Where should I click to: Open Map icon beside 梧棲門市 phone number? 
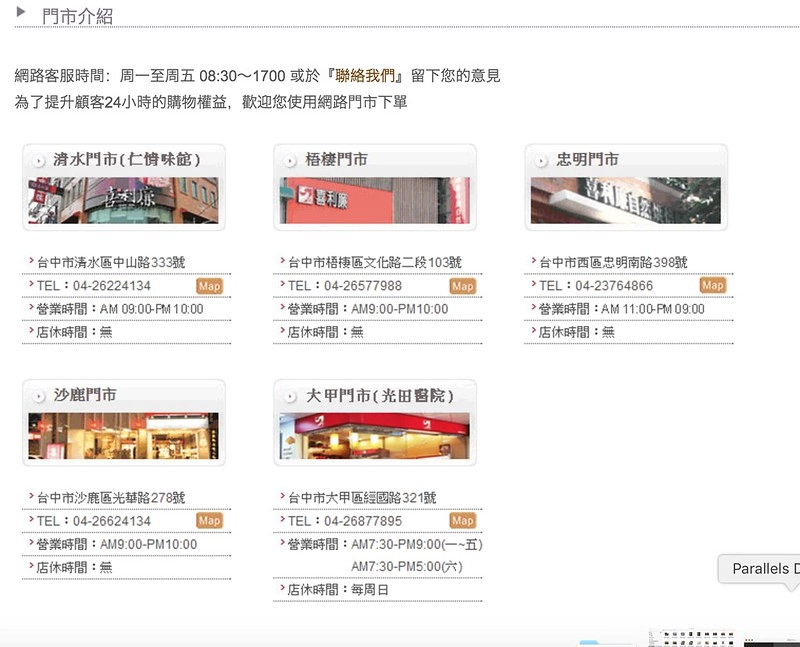(x=462, y=286)
